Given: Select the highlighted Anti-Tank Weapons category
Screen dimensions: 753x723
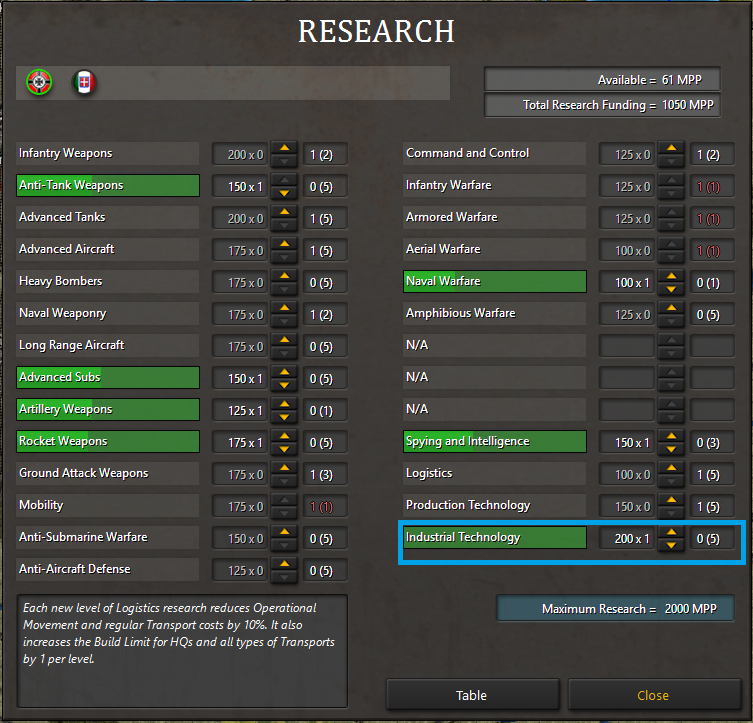Looking at the screenshot, I should click(108, 185).
